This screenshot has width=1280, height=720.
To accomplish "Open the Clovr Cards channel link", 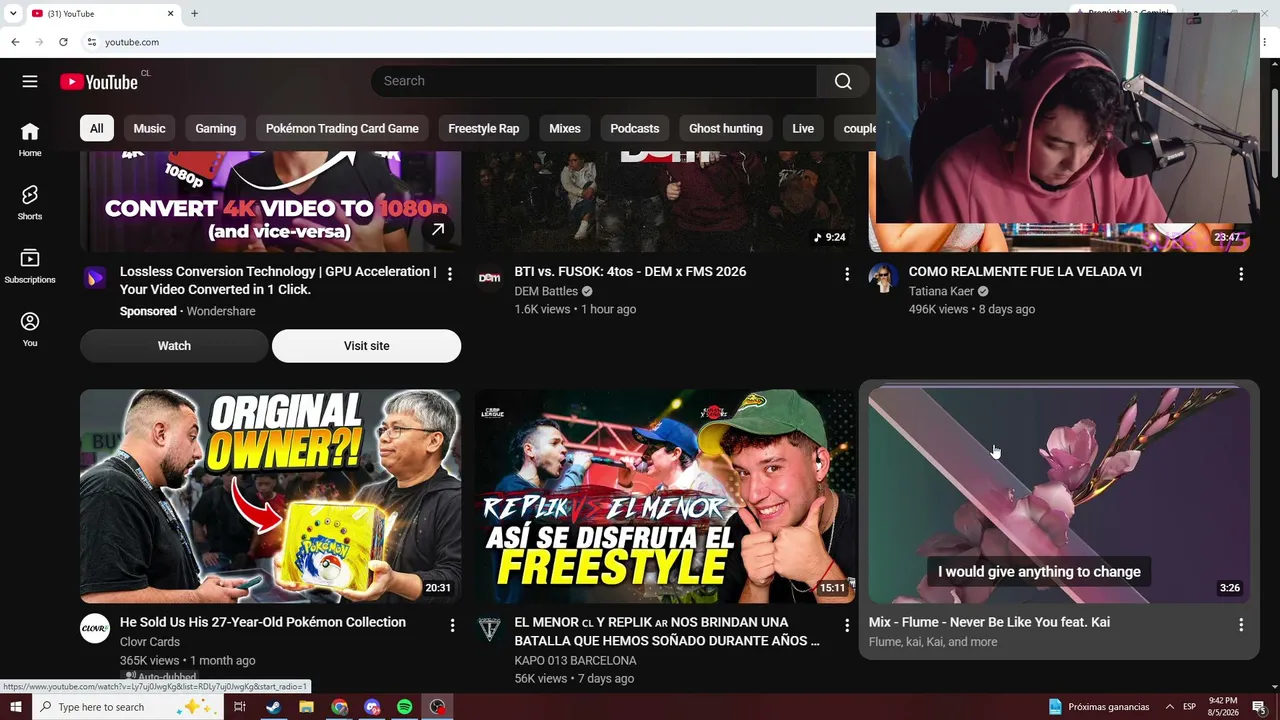I will click(150, 642).
